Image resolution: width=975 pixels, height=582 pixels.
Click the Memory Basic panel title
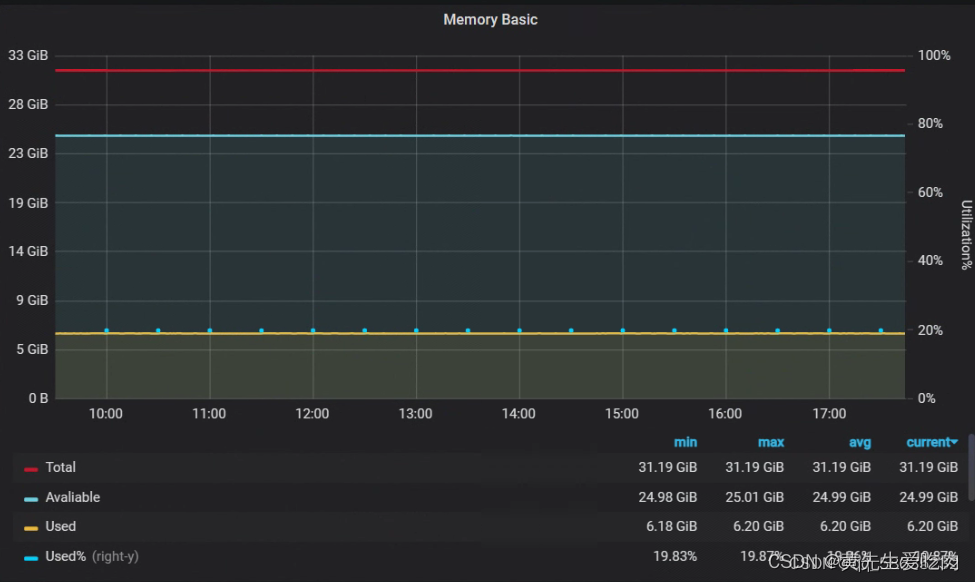pyautogui.click(x=490, y=19)
